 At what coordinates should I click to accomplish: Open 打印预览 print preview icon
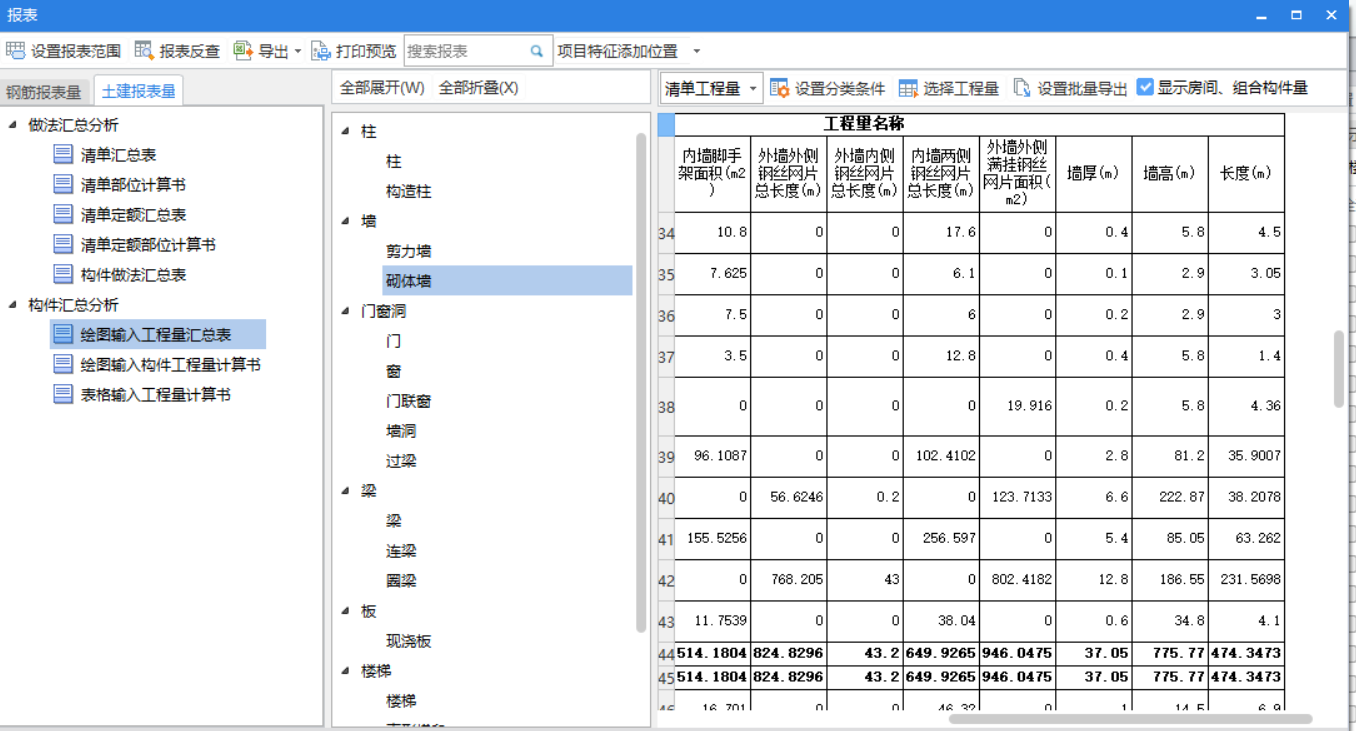point(321,51)
